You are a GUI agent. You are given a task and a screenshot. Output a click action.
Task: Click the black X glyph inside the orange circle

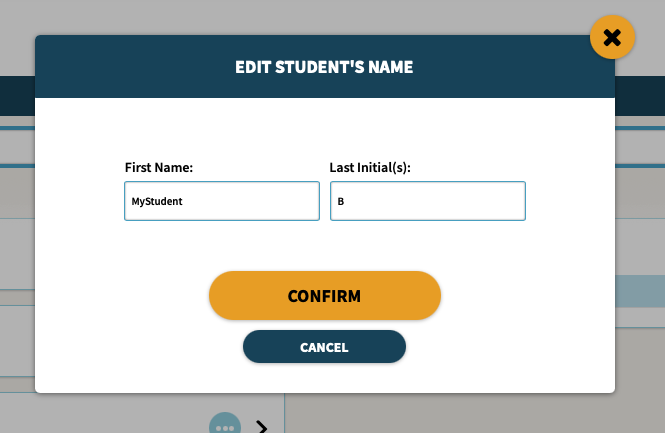612,38
